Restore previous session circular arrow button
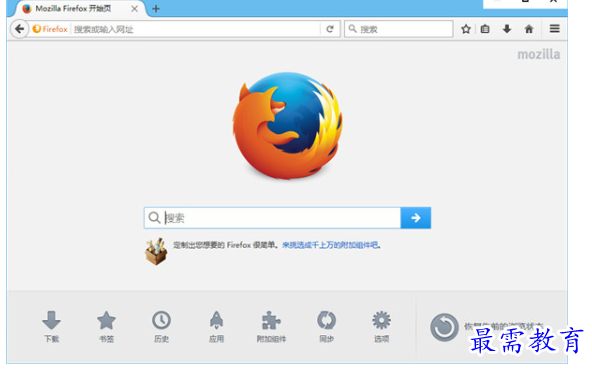592x372 pixels. click(444, 327)
